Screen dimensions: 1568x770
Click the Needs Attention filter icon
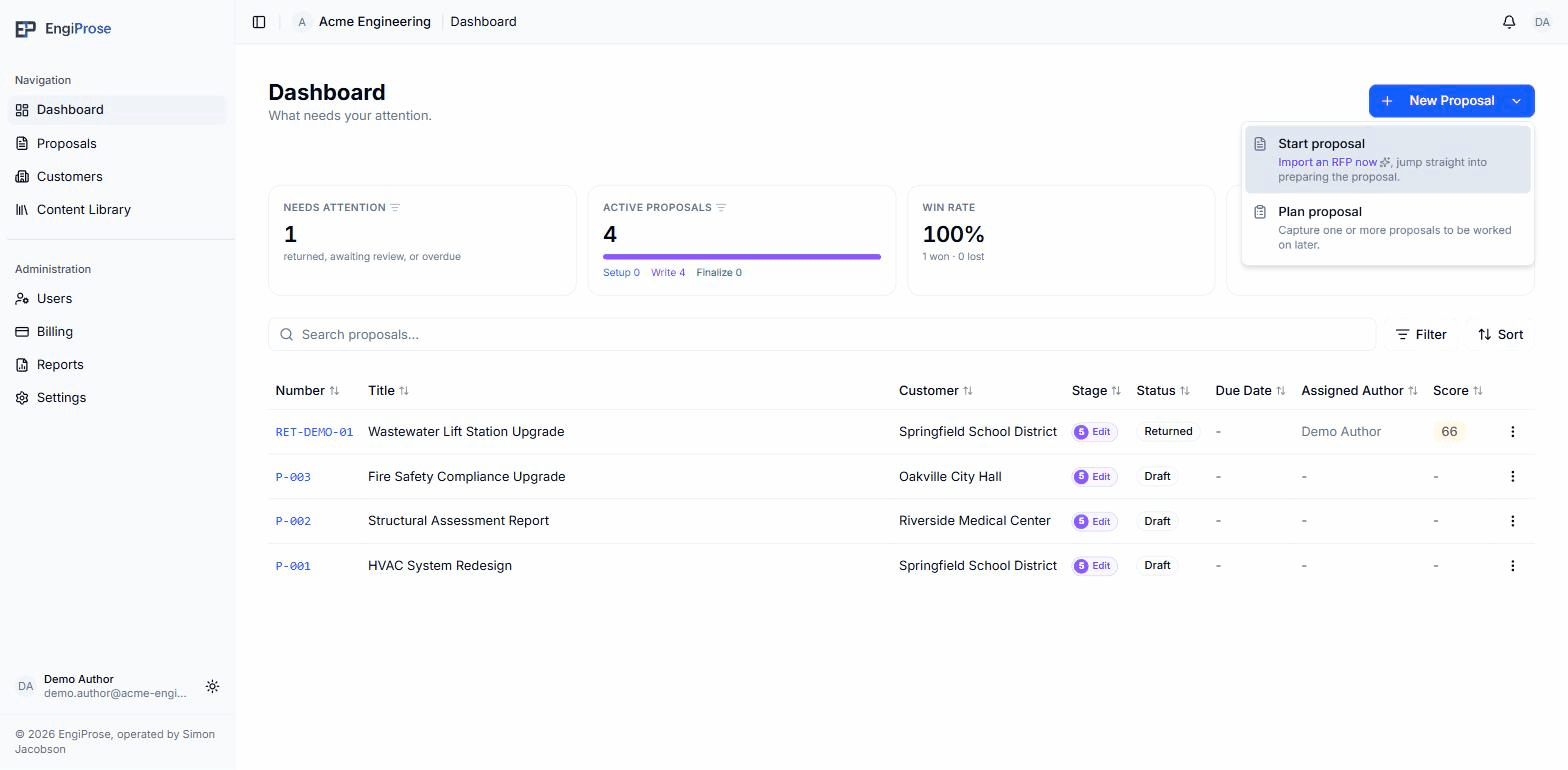pos(395,208)
